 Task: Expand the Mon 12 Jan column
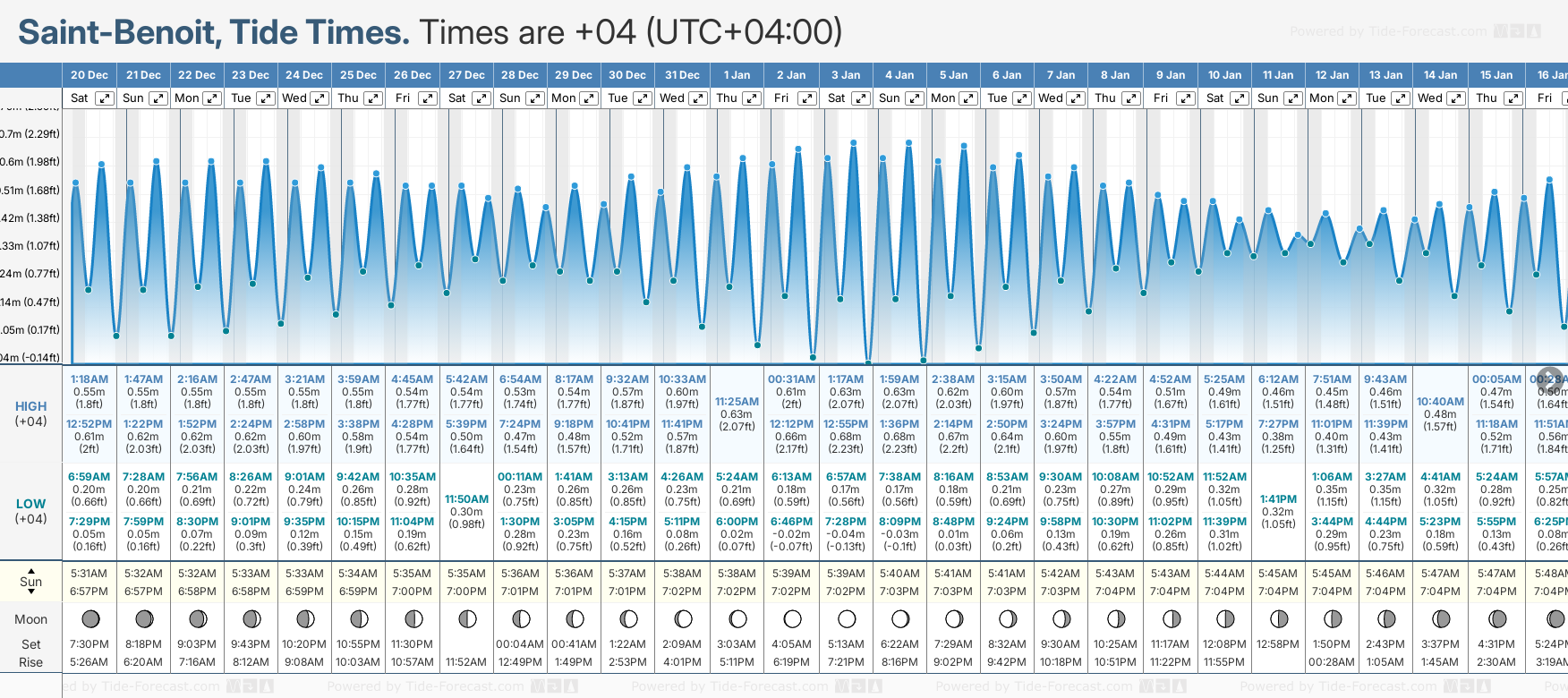1347,98
